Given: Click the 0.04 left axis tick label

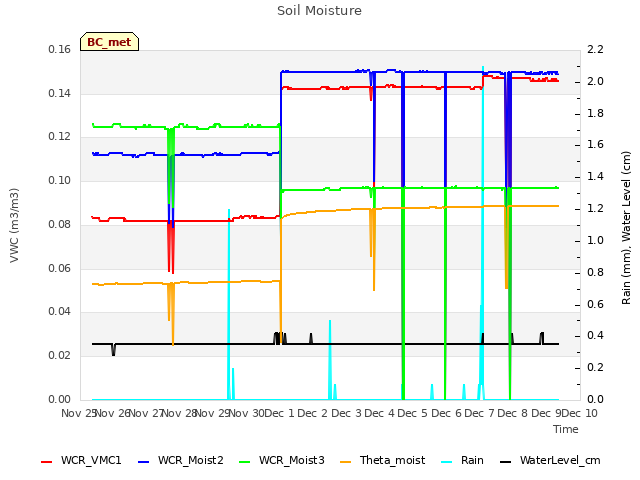Looking at the screenshot, I should click(60, 312).
